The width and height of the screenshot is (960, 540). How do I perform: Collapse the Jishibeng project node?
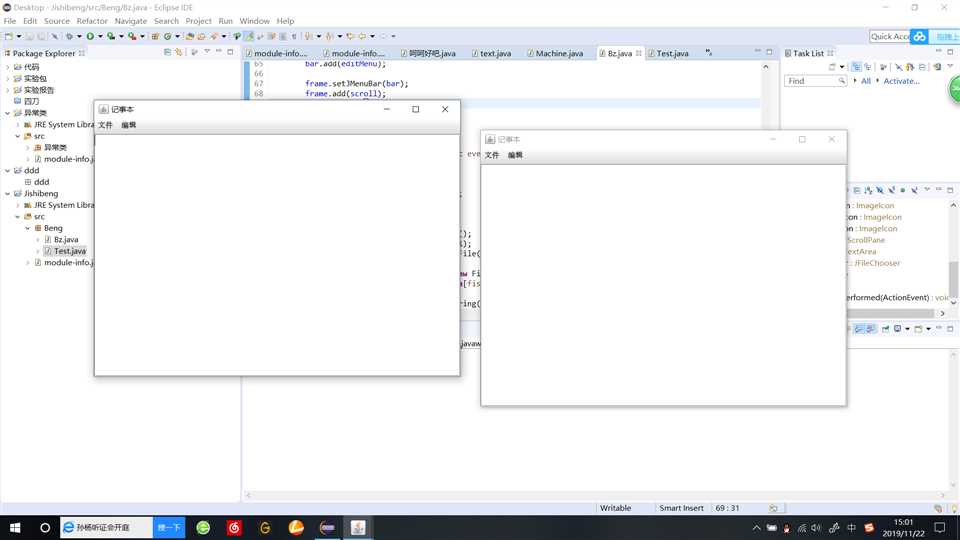pyautogui.click(x=7, y=193)
